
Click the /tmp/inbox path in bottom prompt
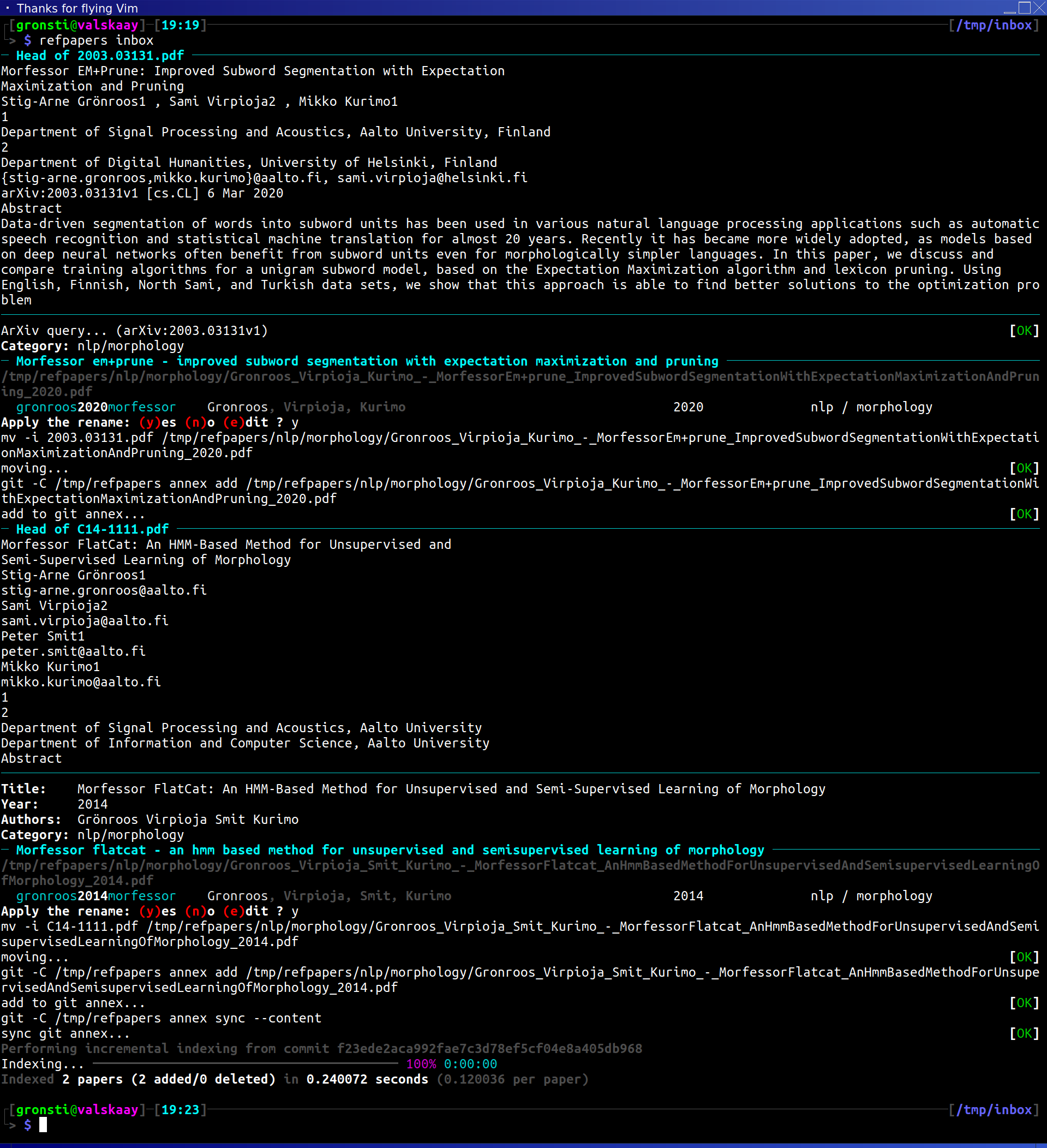click(994, 1109)
